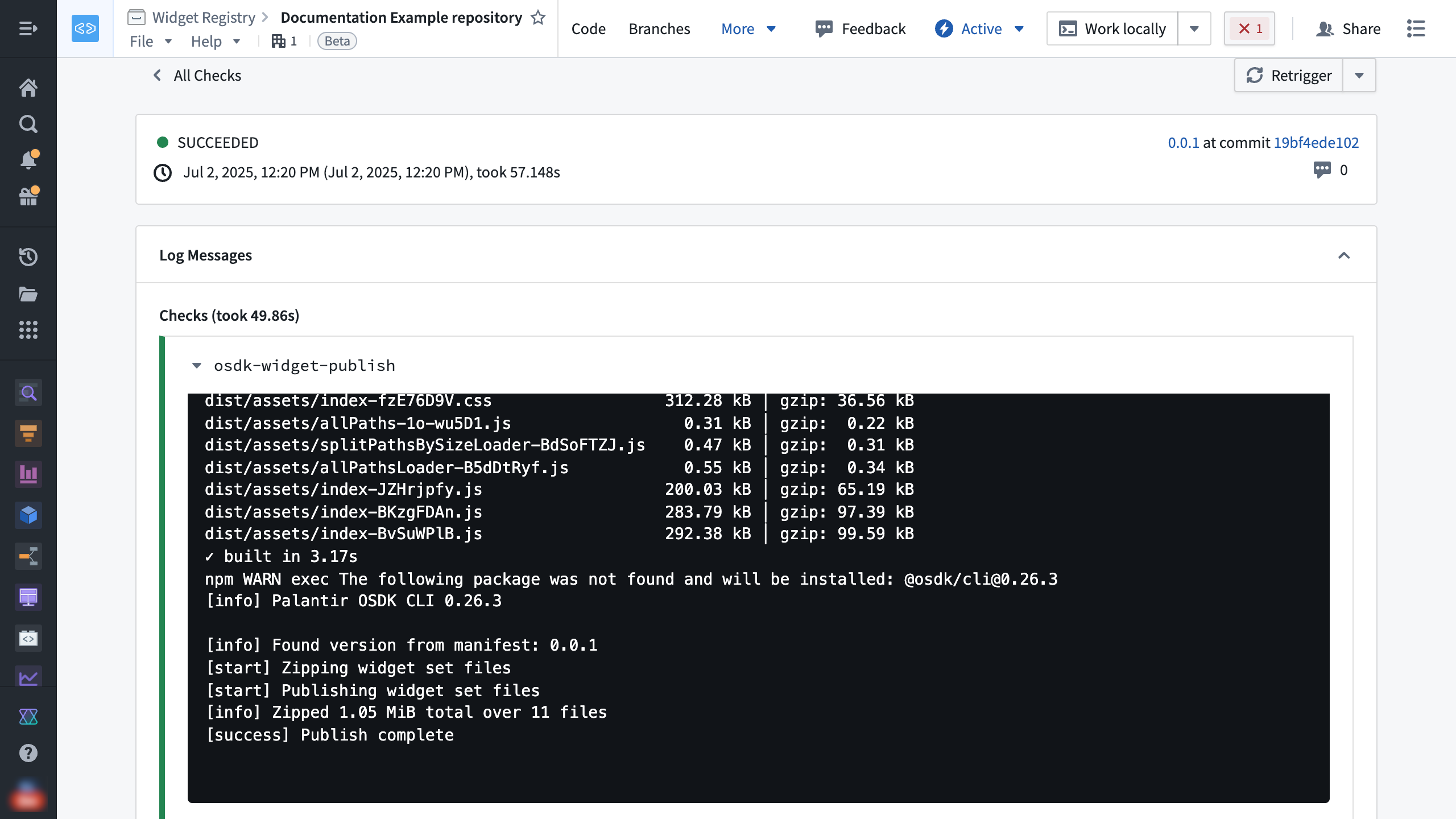This screenshot has width=1456, height=819.
Task: Open commit 19bf4ede102 link
Action: click(x=1316, y=142)
